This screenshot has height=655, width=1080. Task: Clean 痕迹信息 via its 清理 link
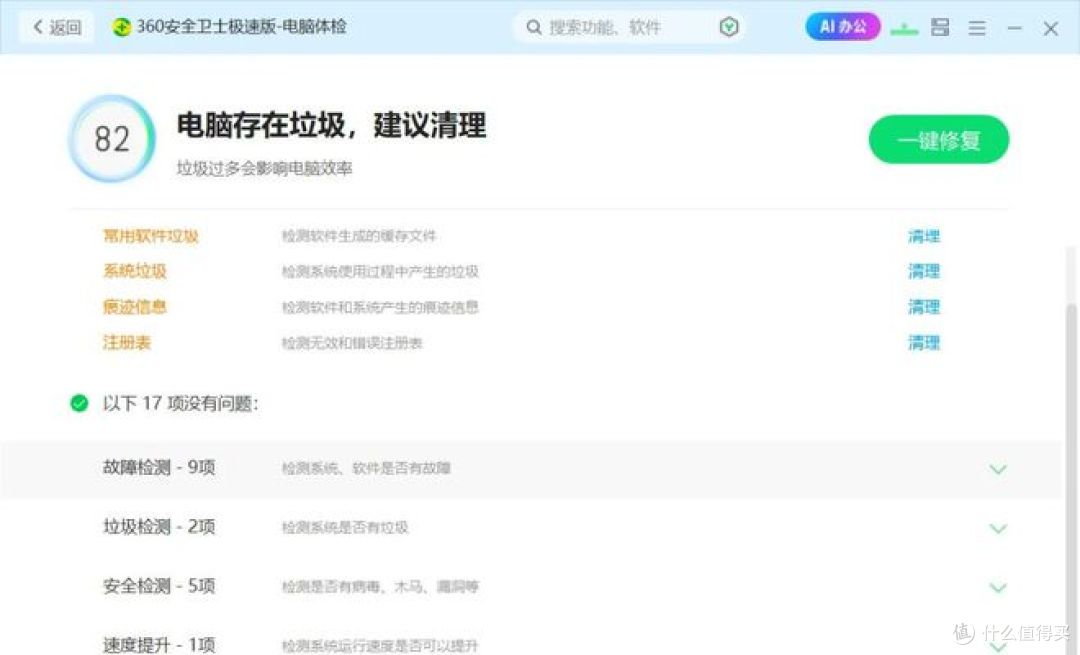924,307
